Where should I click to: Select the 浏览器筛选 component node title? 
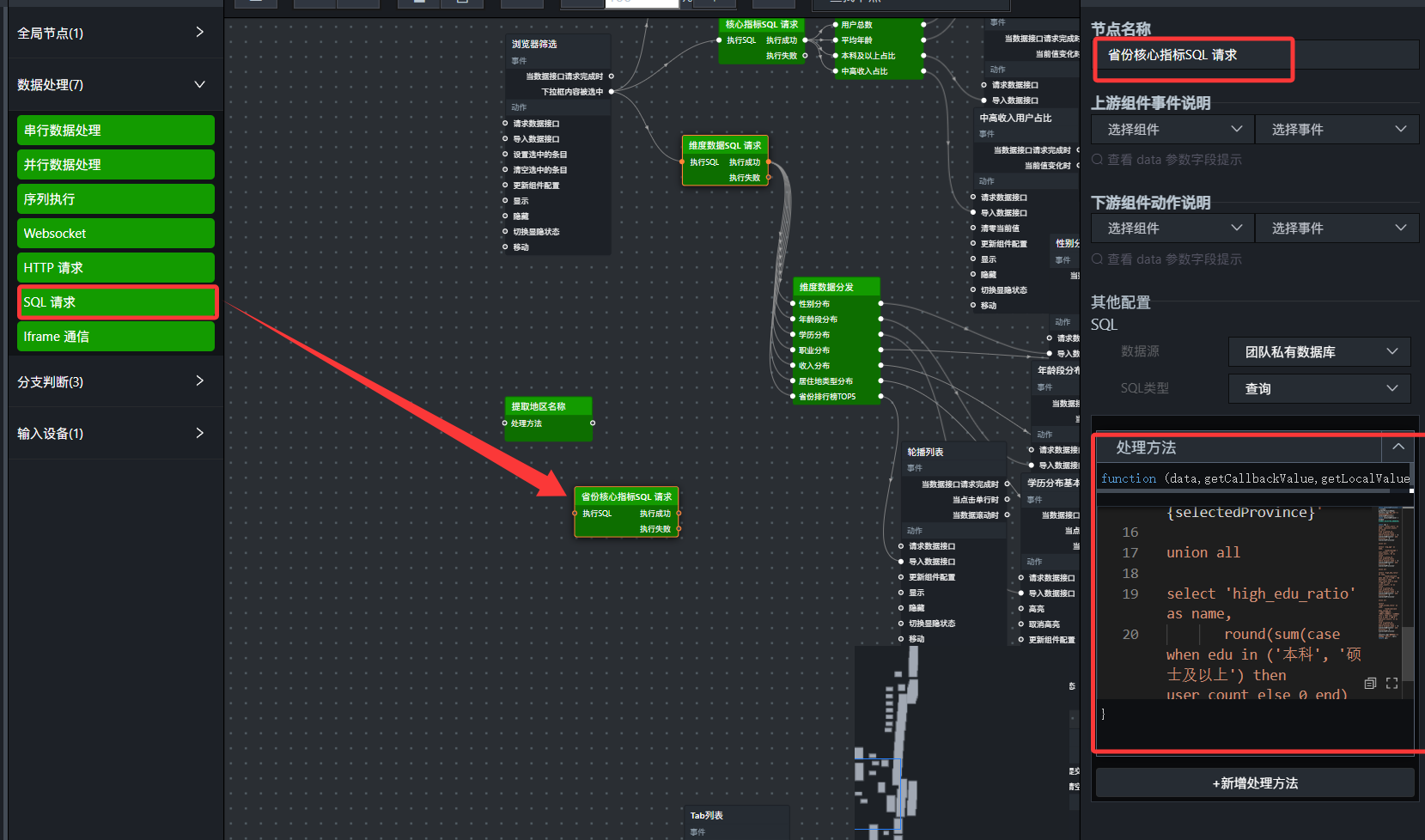(534, 44)
